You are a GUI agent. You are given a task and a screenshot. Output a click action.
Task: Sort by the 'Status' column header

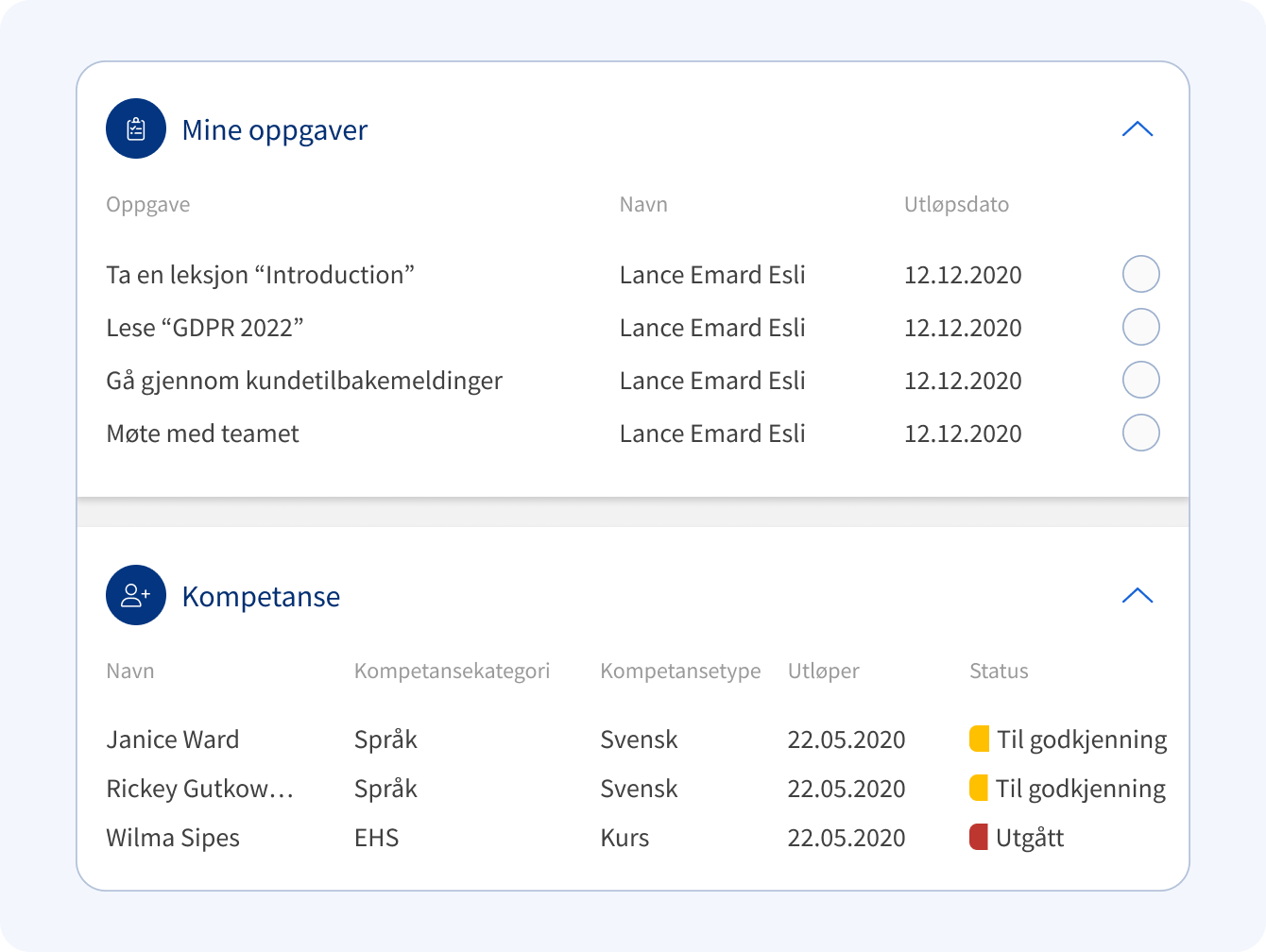point(999,671)
